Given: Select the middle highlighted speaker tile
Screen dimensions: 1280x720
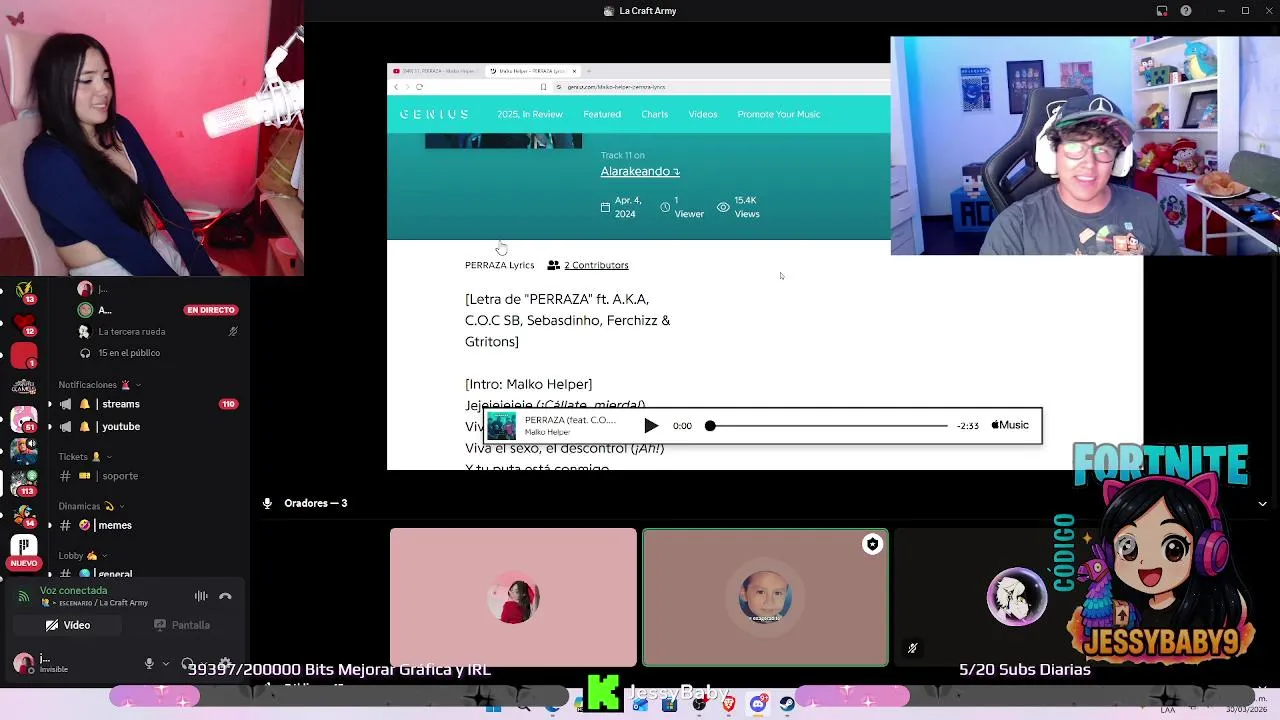Looking at the screenshot, I should [x=765, y=597].
